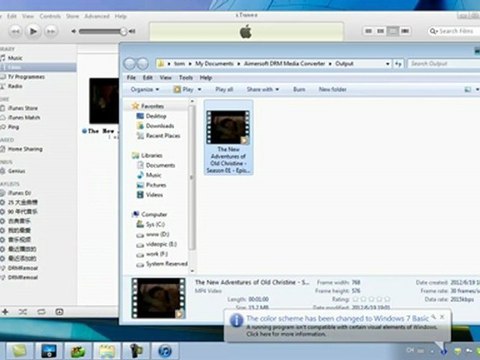Viewport: 480px width, 360px height.
Task: Click the Search Output field
Action: 443,63
